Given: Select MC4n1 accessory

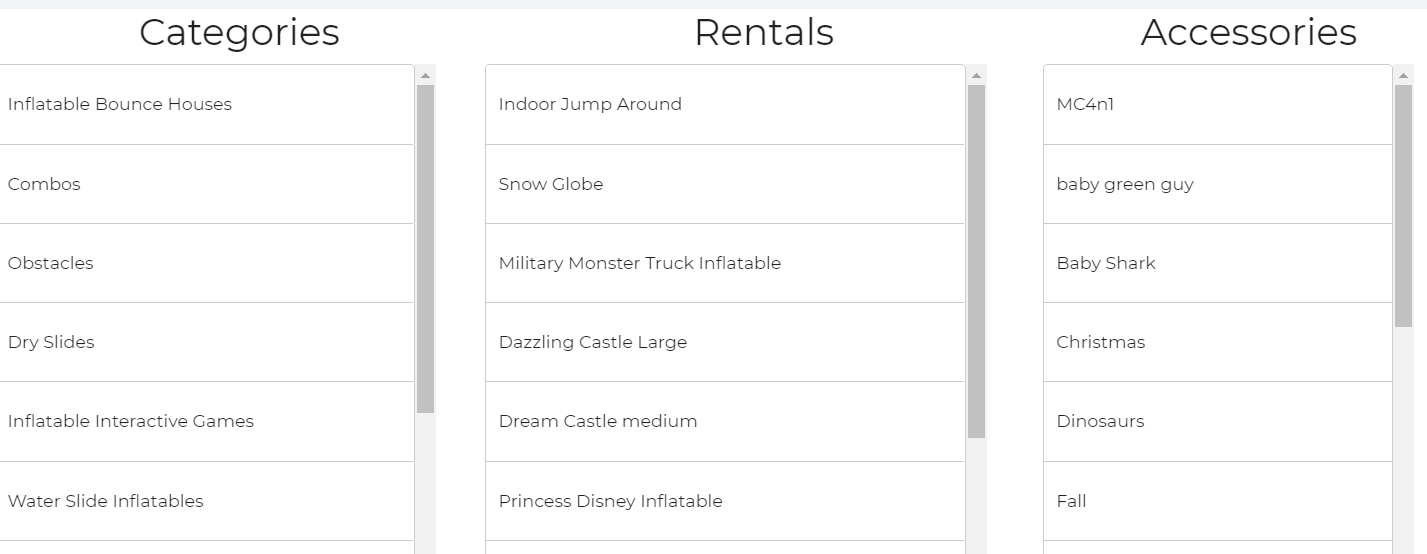Looking at the screenshot, I should [1085, 104].
